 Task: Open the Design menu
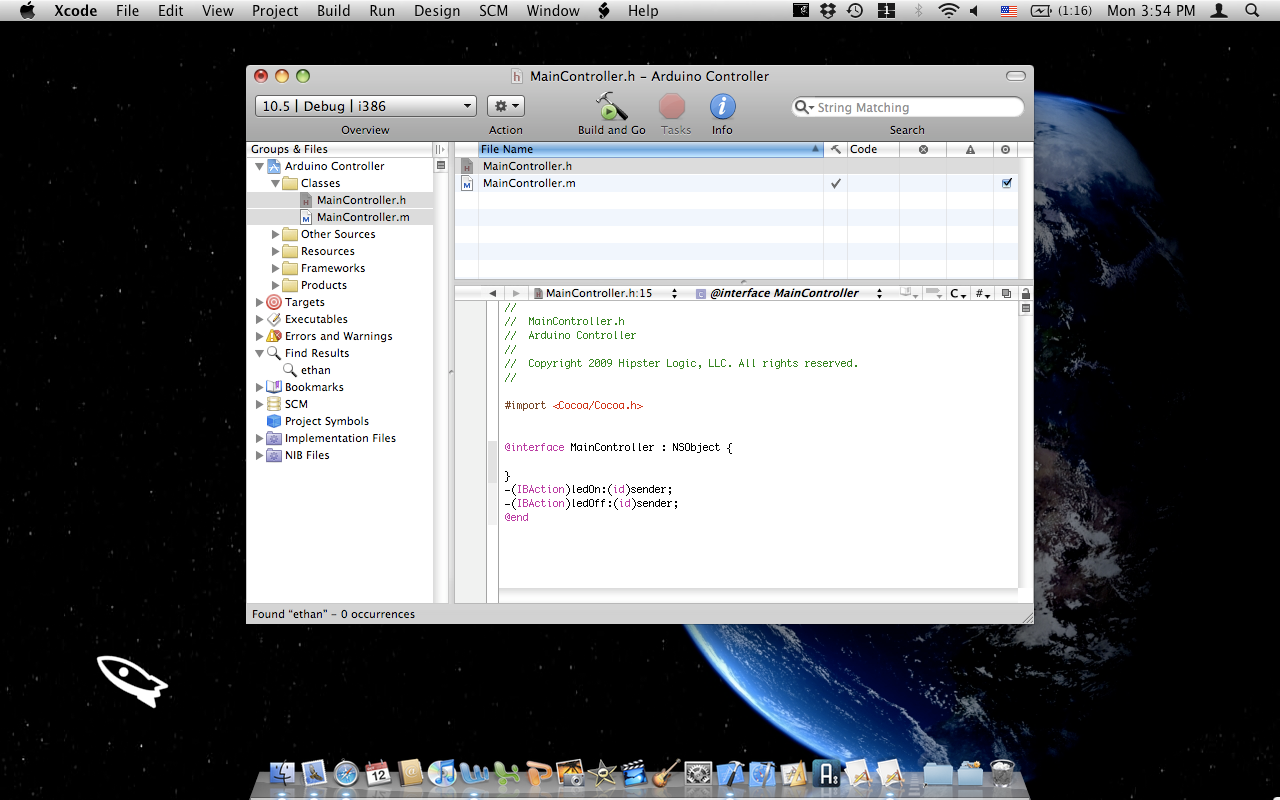tap(437, 11)
